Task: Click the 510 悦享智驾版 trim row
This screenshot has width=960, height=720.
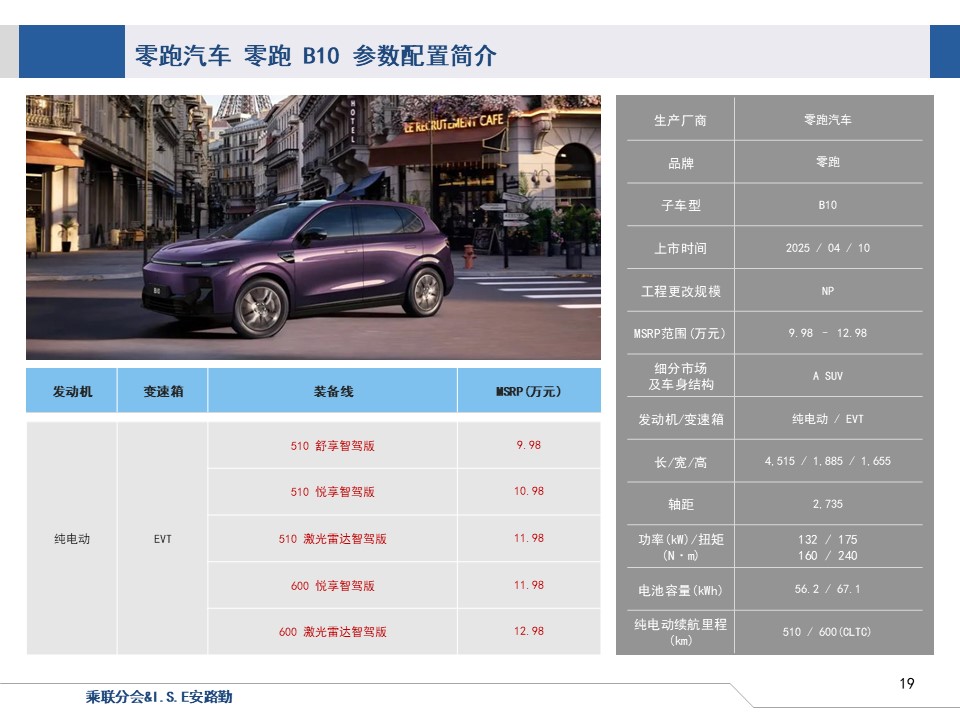Action: tap(332, 492)
